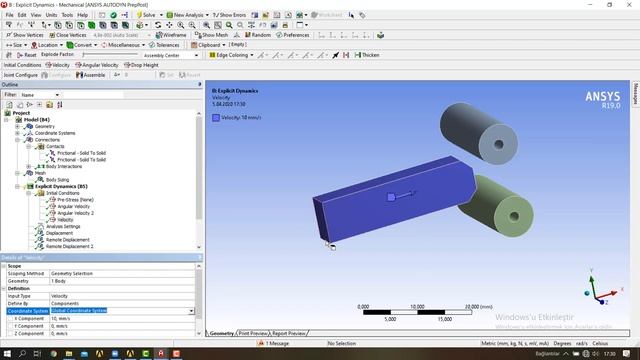The width and height of the screenshot is (640, 360).
Task: Click the Show Errors toolbar button
Action: click(x=229, y=15)
